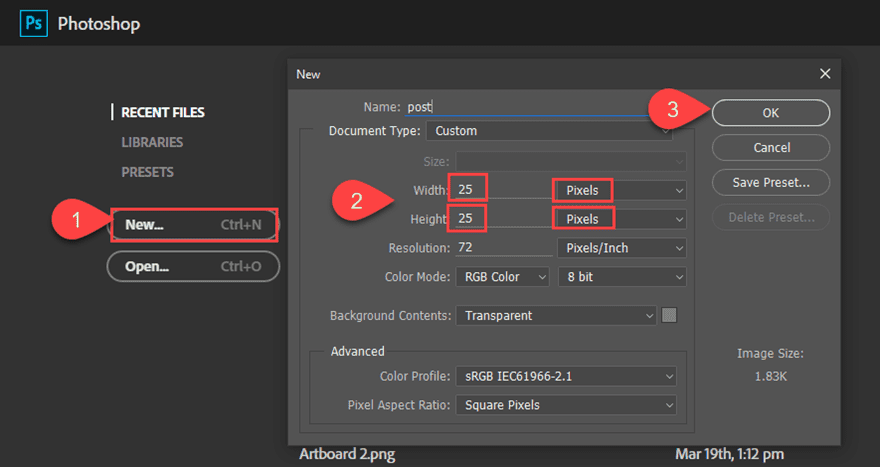Click the Image Size value 1.83K
Screen dimensions: 880x467
770,377
